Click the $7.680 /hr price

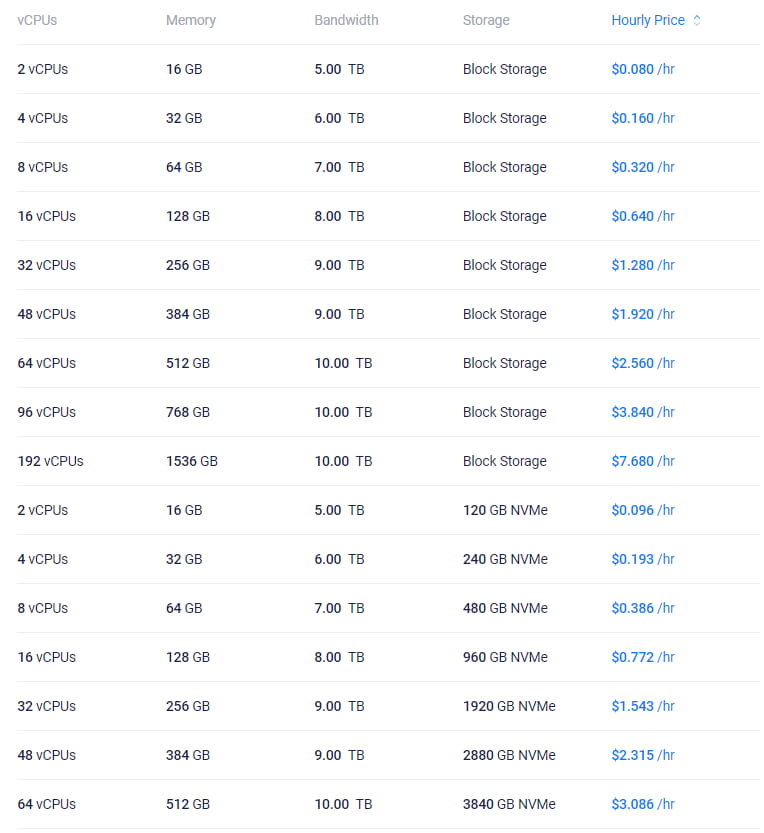coord(643,461)
